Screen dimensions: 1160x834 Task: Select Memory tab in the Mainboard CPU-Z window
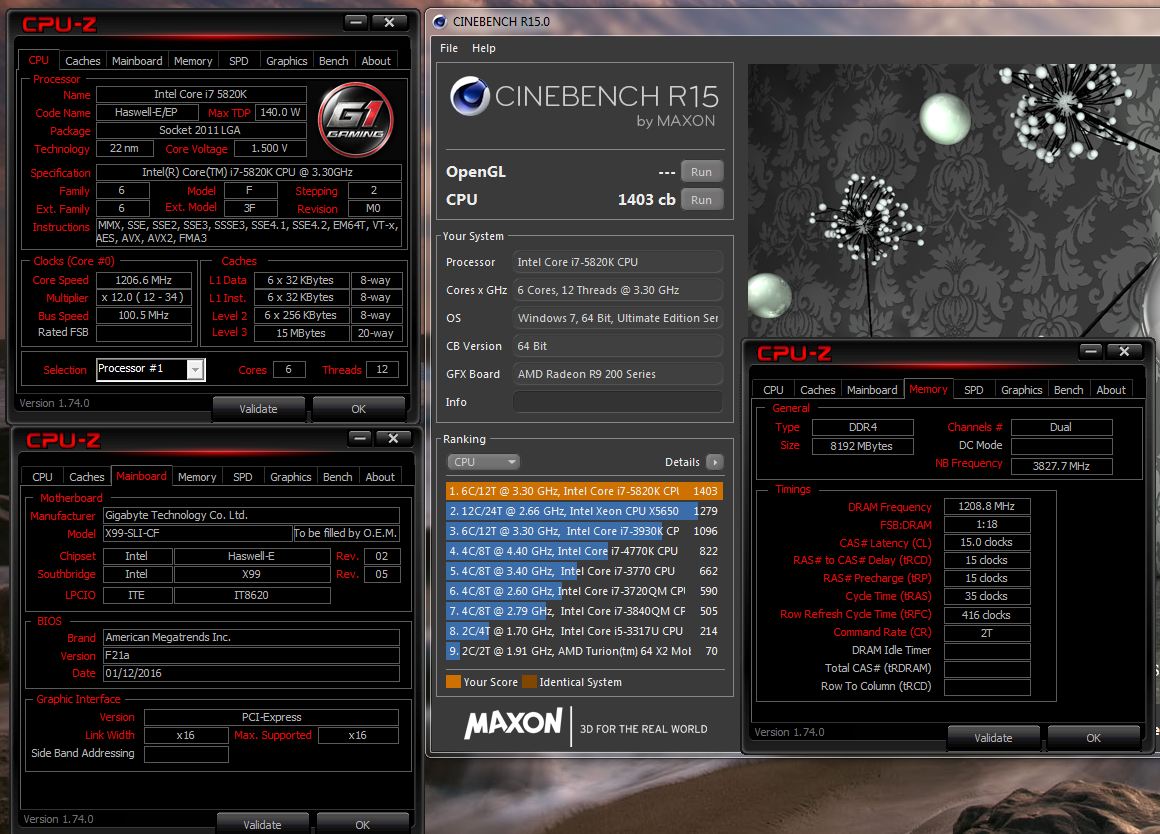[x=197, y=477]
